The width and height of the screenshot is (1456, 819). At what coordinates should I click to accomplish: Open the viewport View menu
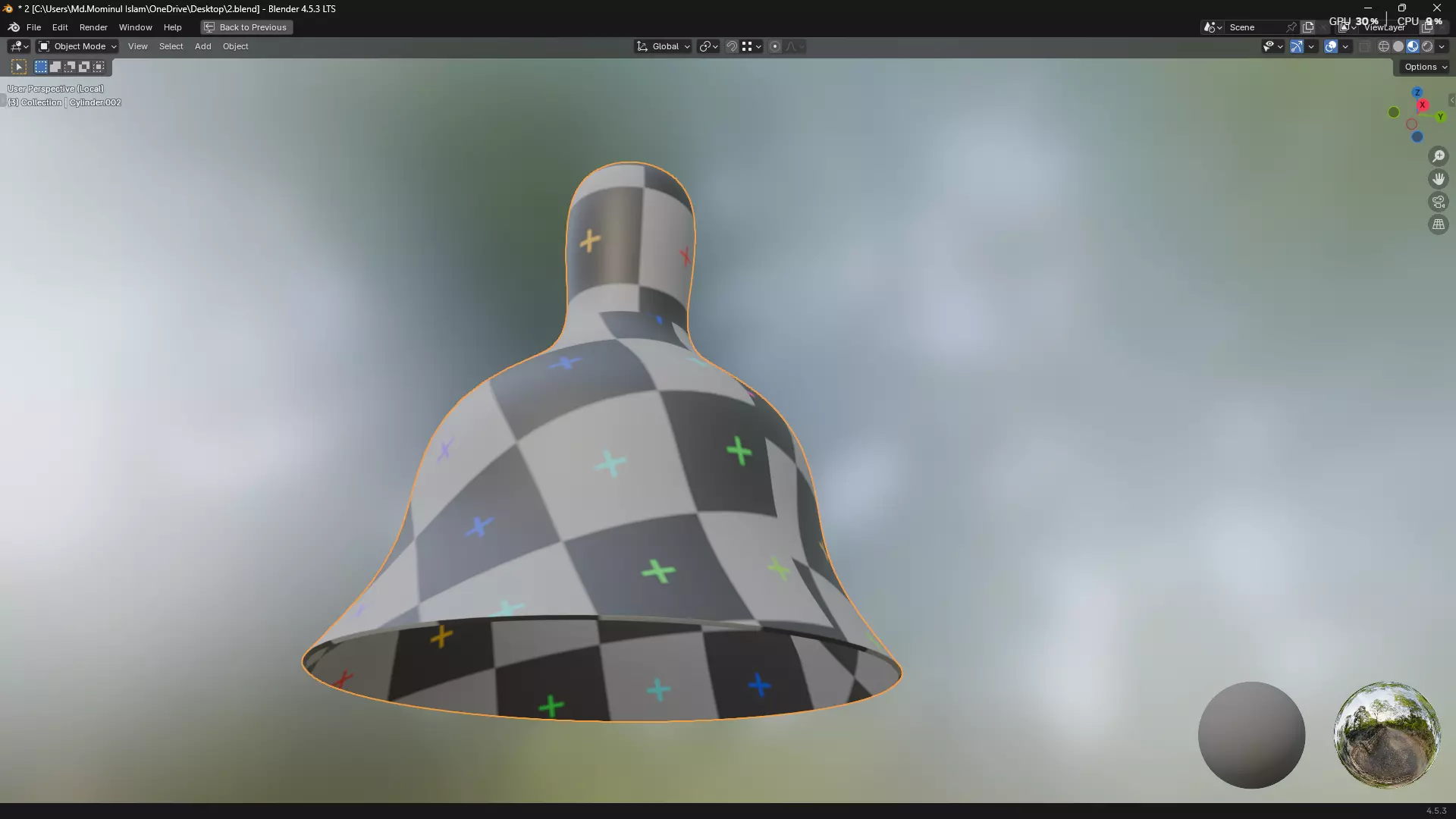pyautogui.click(x=137, y=46)
